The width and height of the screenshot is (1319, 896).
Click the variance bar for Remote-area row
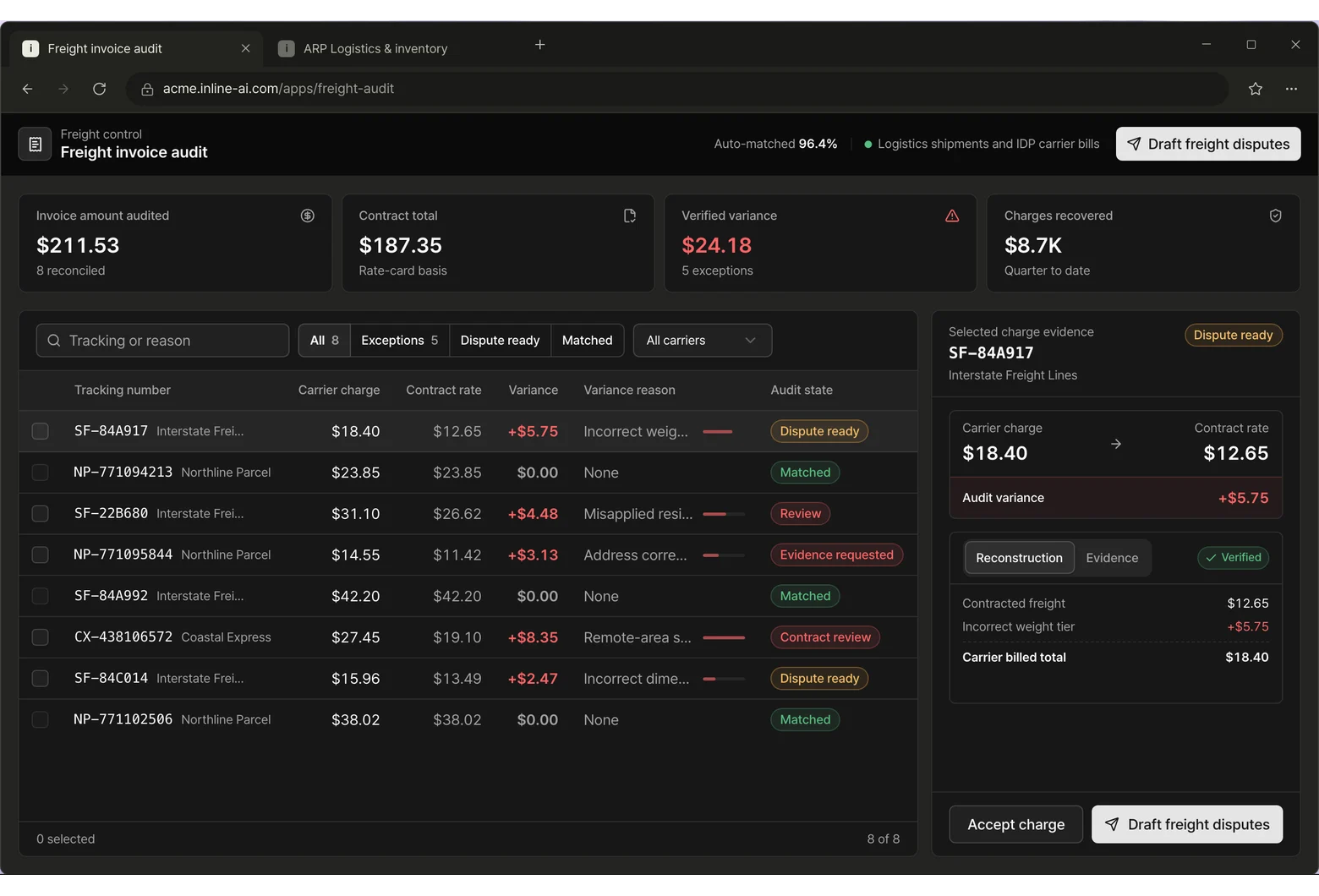pos(724,637)
